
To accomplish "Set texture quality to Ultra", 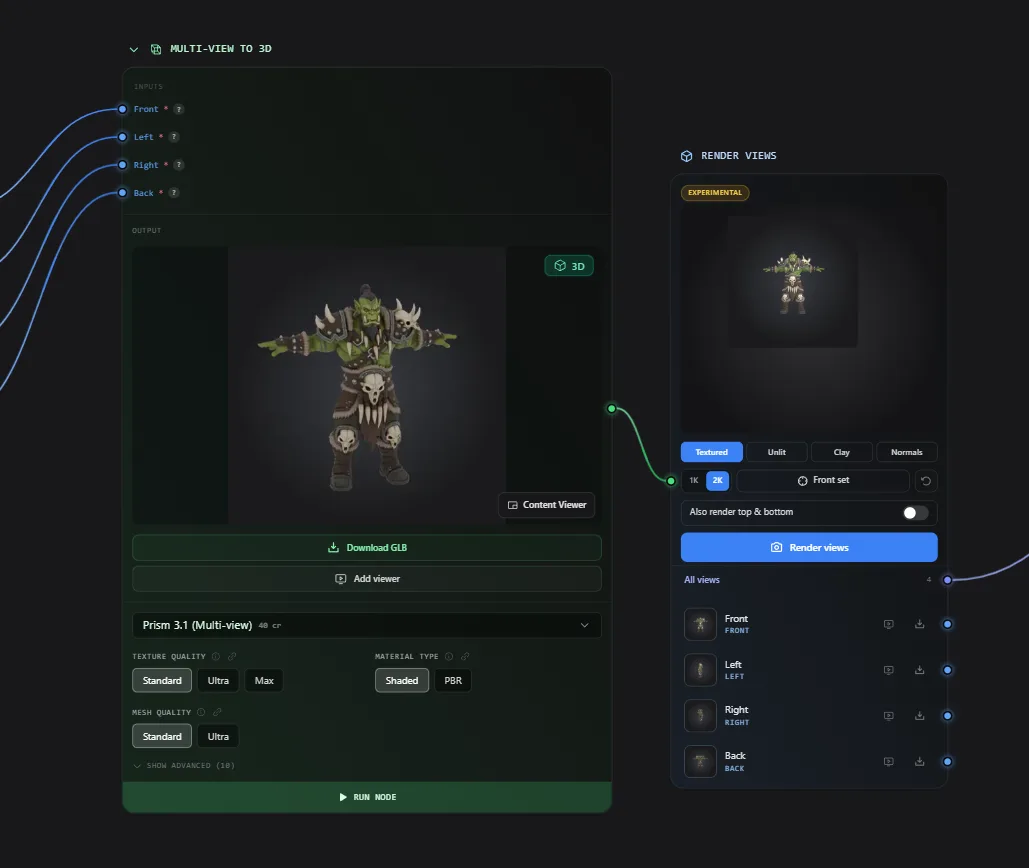I will coord(219,680).
